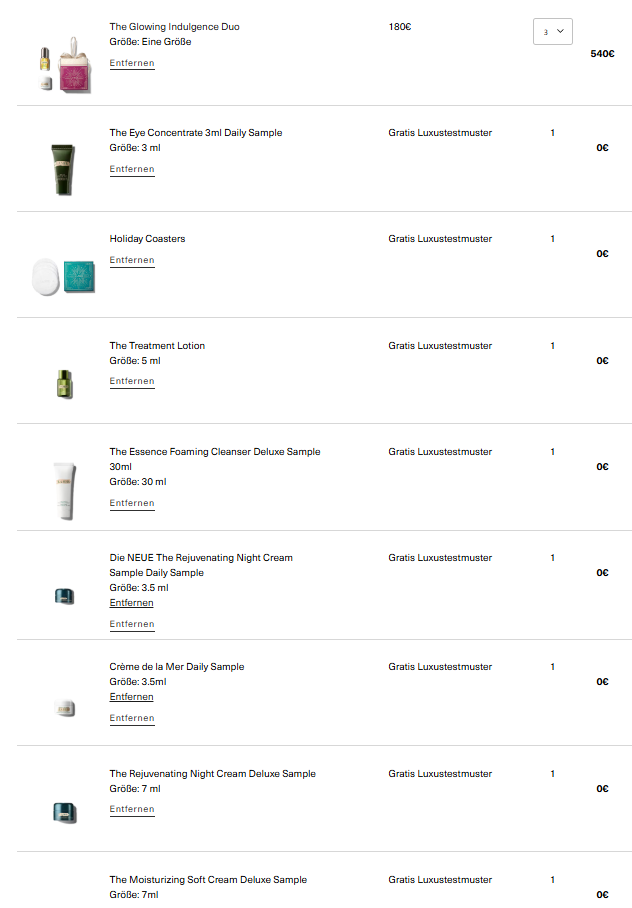Image resolution: width=632 pixels, height=908 pixels.
Task: Open The Glowing Indulgence Duo product title
Action: [x=174, y=26]
